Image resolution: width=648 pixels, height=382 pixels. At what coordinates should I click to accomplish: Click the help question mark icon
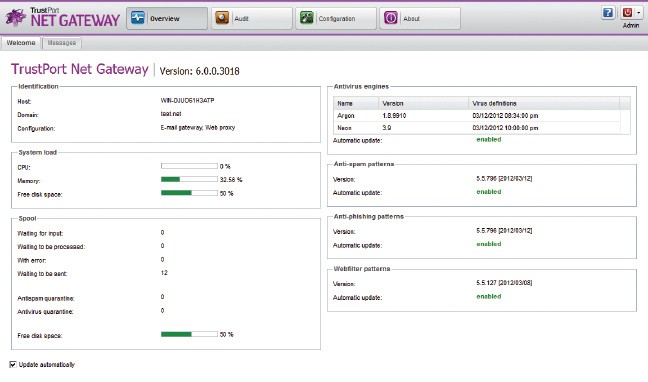point(608,12)
